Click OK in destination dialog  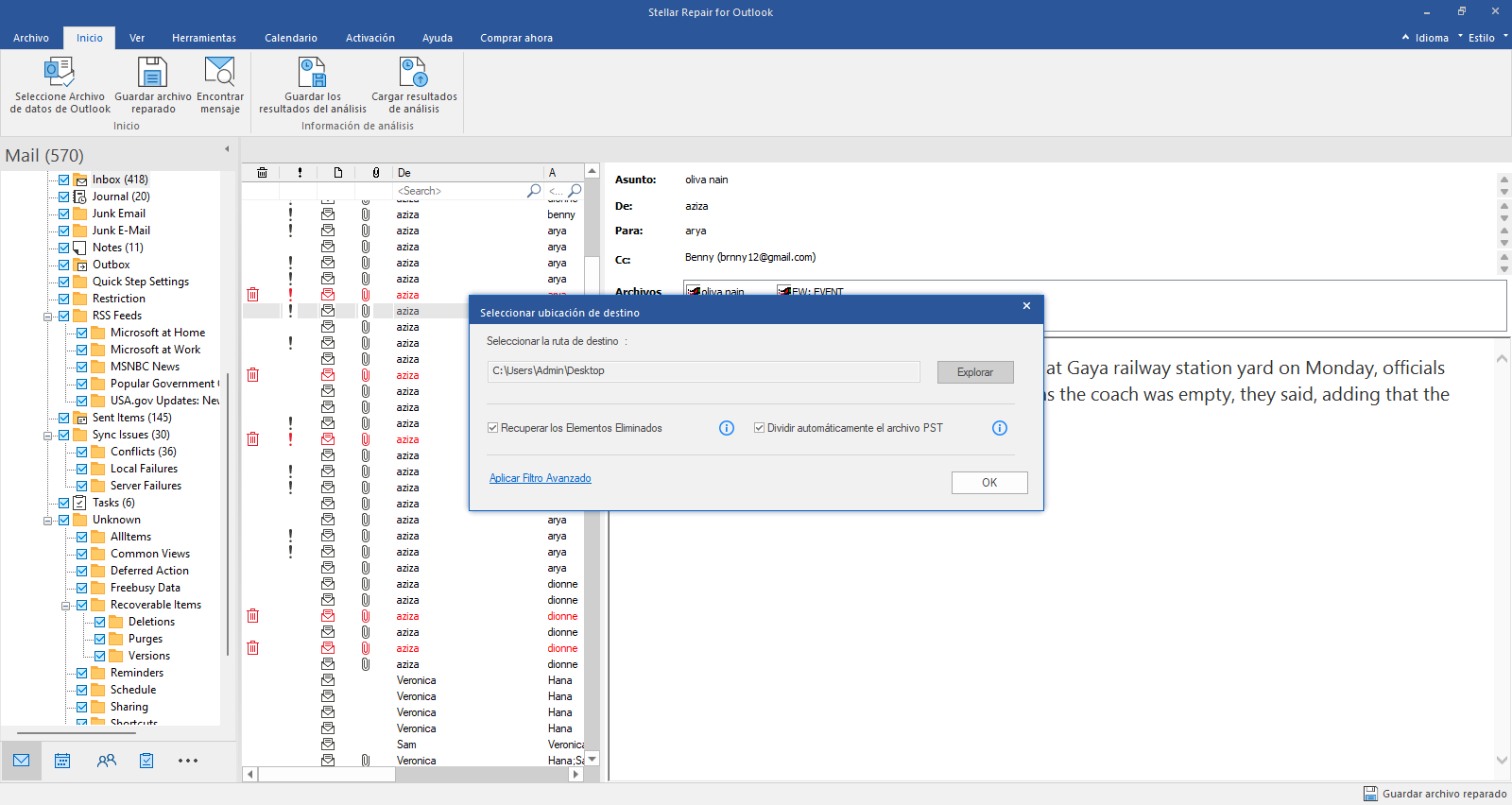point(989,483)
